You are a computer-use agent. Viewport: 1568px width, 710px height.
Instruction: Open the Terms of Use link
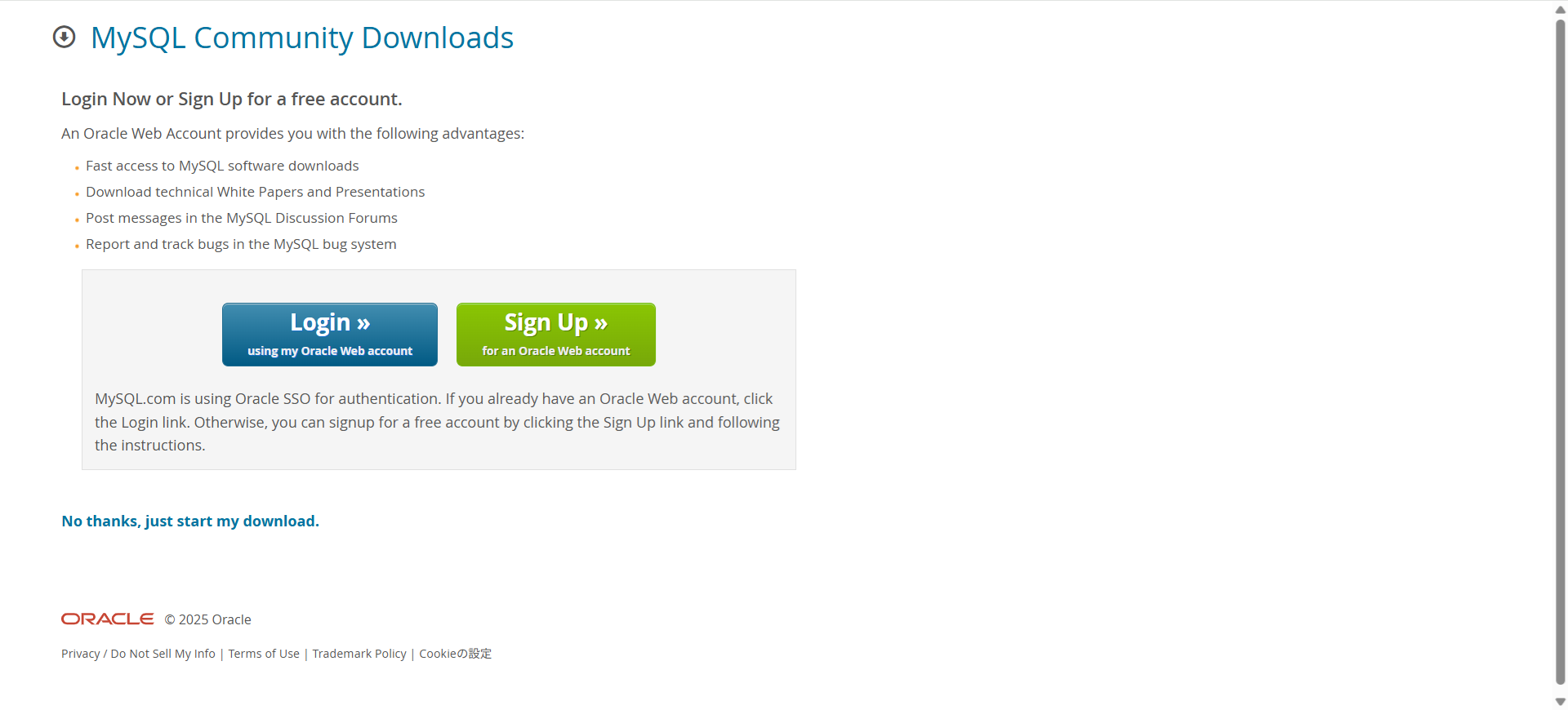pyautogui.click(x=264, y=654)
